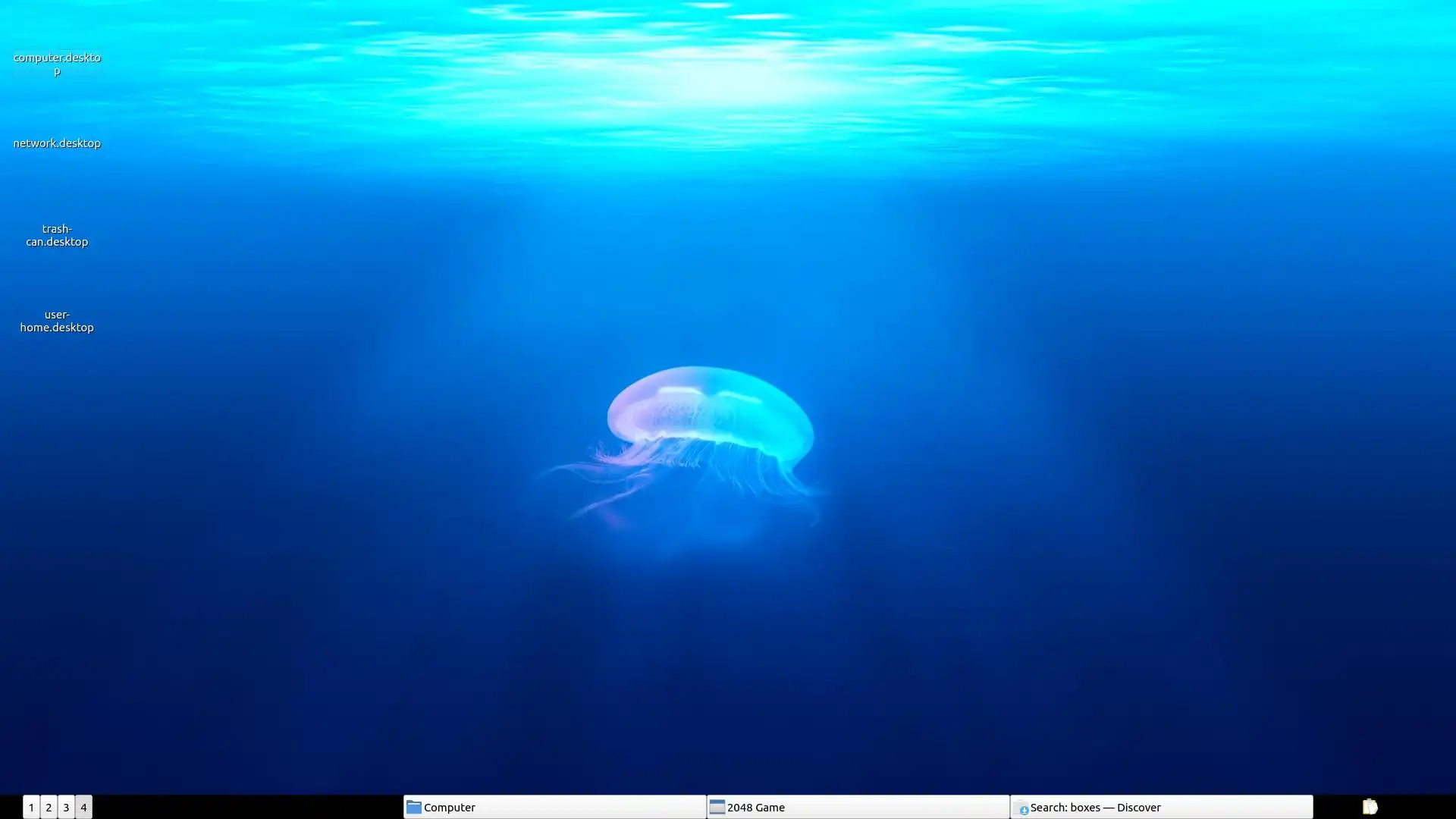Viewport: 1456px width, 819px height.
Task: Click the folder icon on the Computer taskbar entry
Action: tap(413, 807)
